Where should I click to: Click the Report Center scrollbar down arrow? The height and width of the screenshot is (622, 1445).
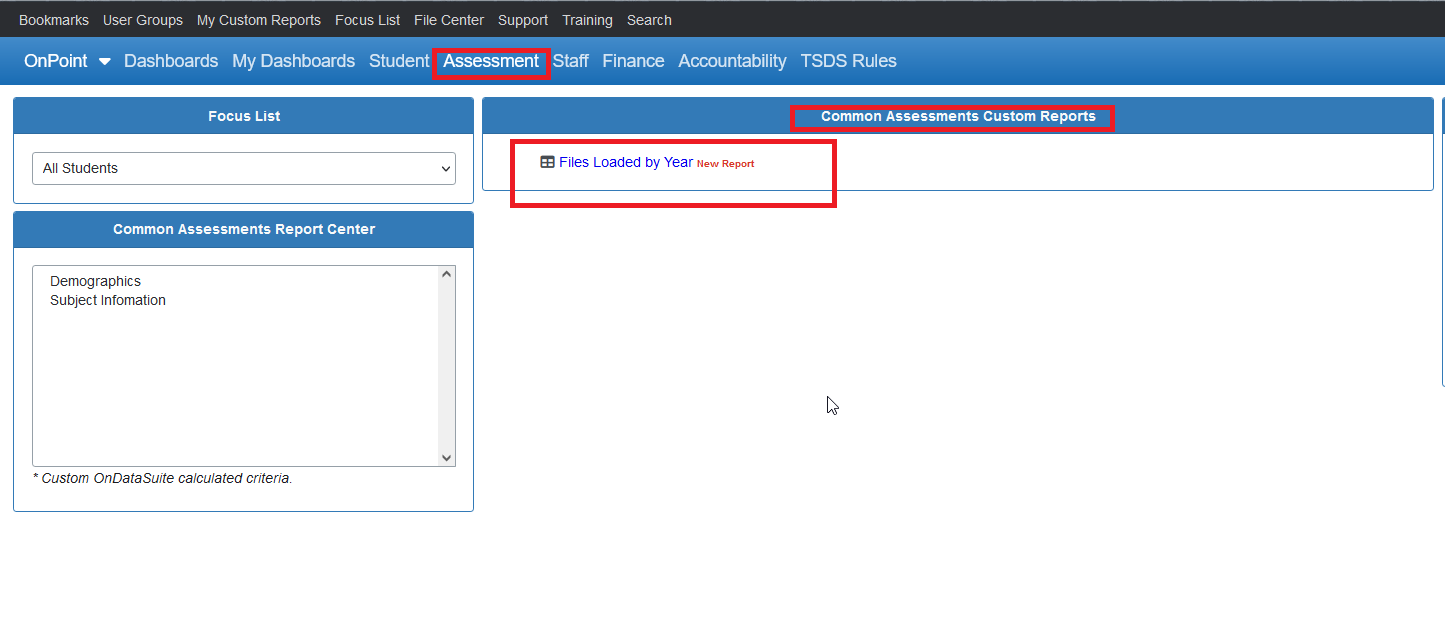click(x=446, y=458)
